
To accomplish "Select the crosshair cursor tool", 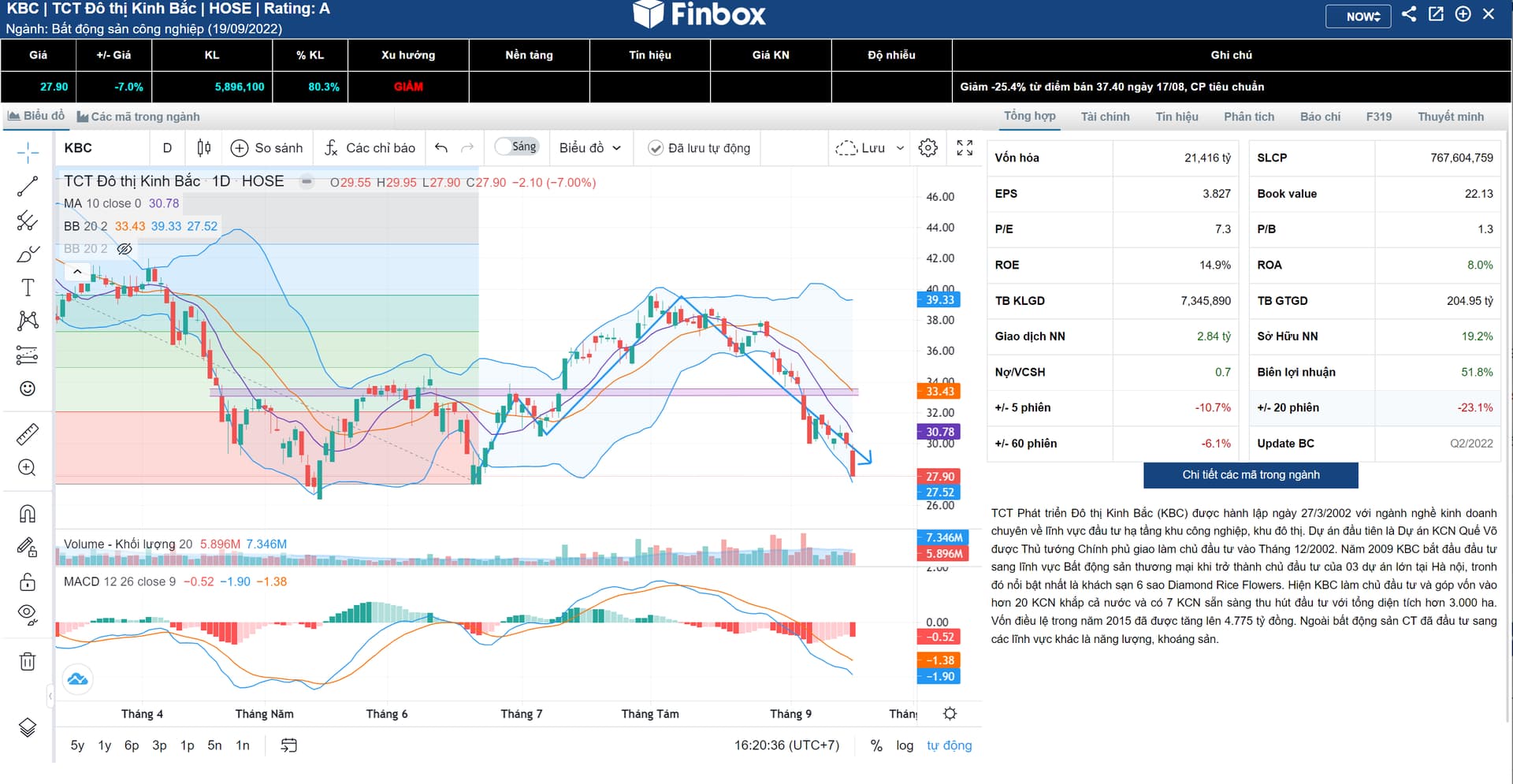I will 28,152.
